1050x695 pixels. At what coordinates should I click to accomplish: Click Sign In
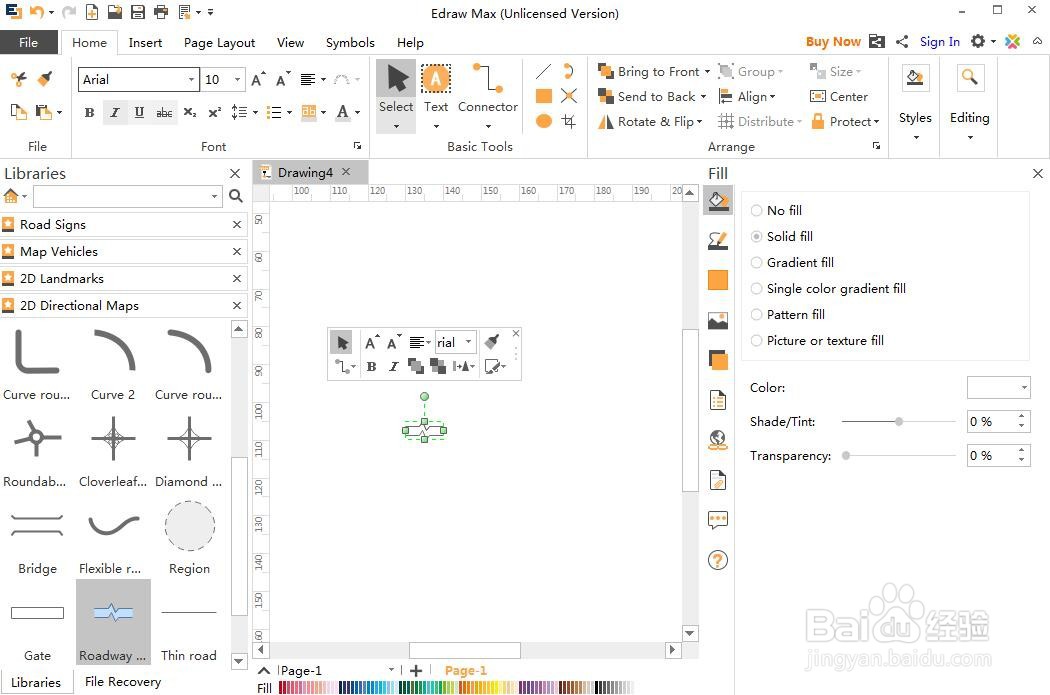(x=940, y=42)
